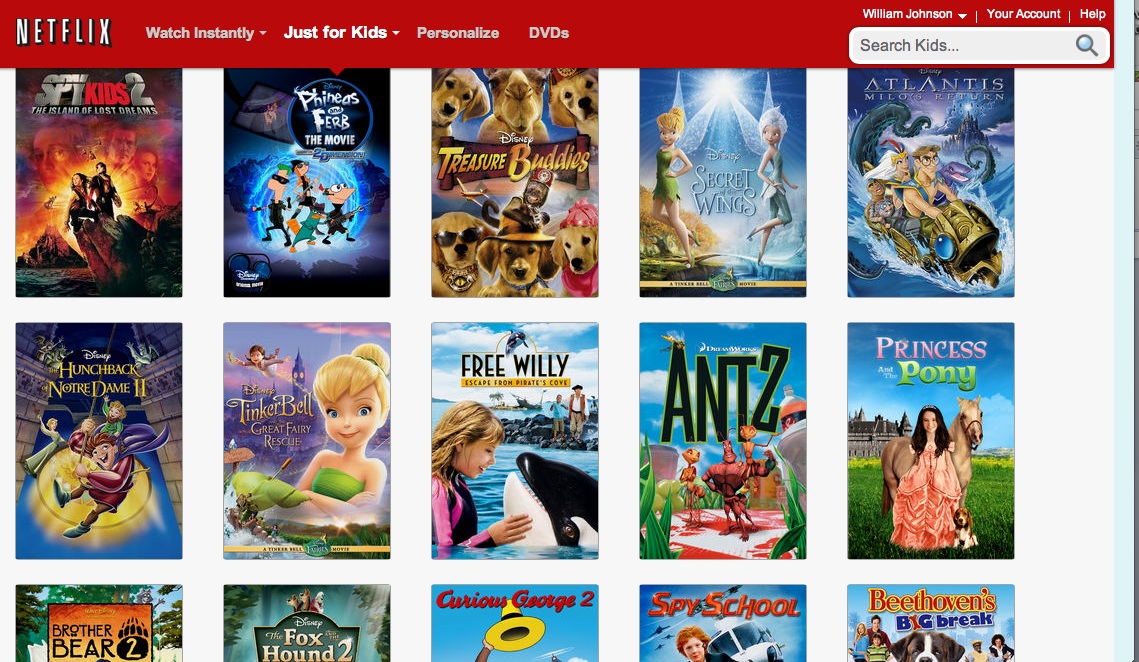Click the Netflix logo
This screenshot has width=1139, height=662.
(x=64, y=32)
